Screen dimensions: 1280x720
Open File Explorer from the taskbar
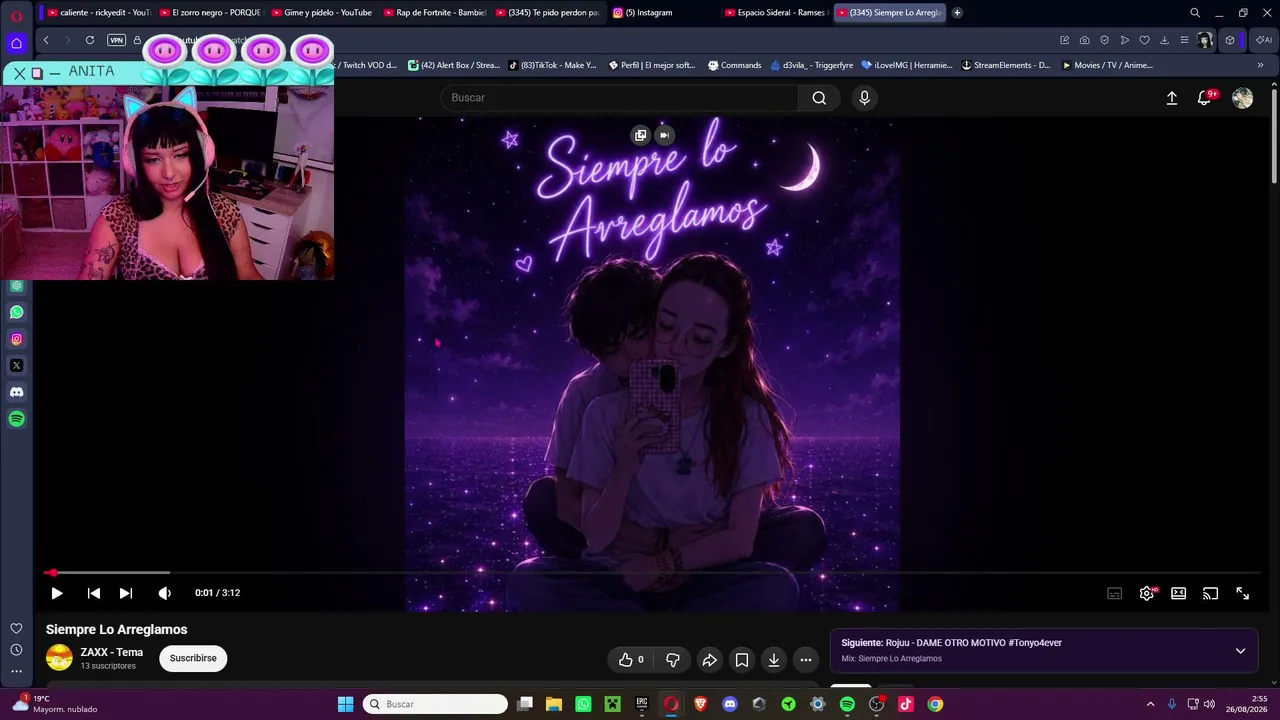point(554,704)
